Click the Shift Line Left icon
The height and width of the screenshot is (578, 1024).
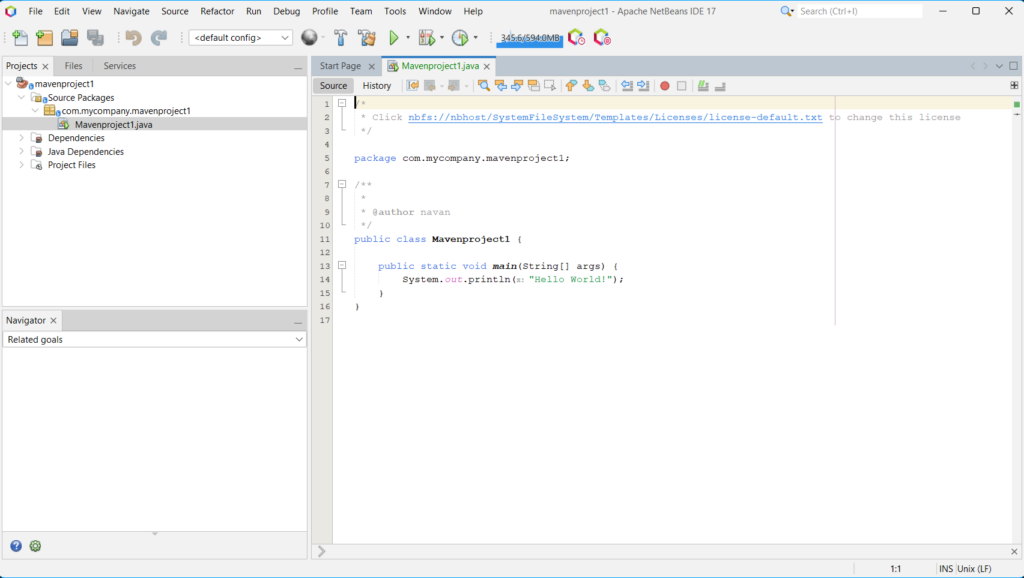(627, 86)
